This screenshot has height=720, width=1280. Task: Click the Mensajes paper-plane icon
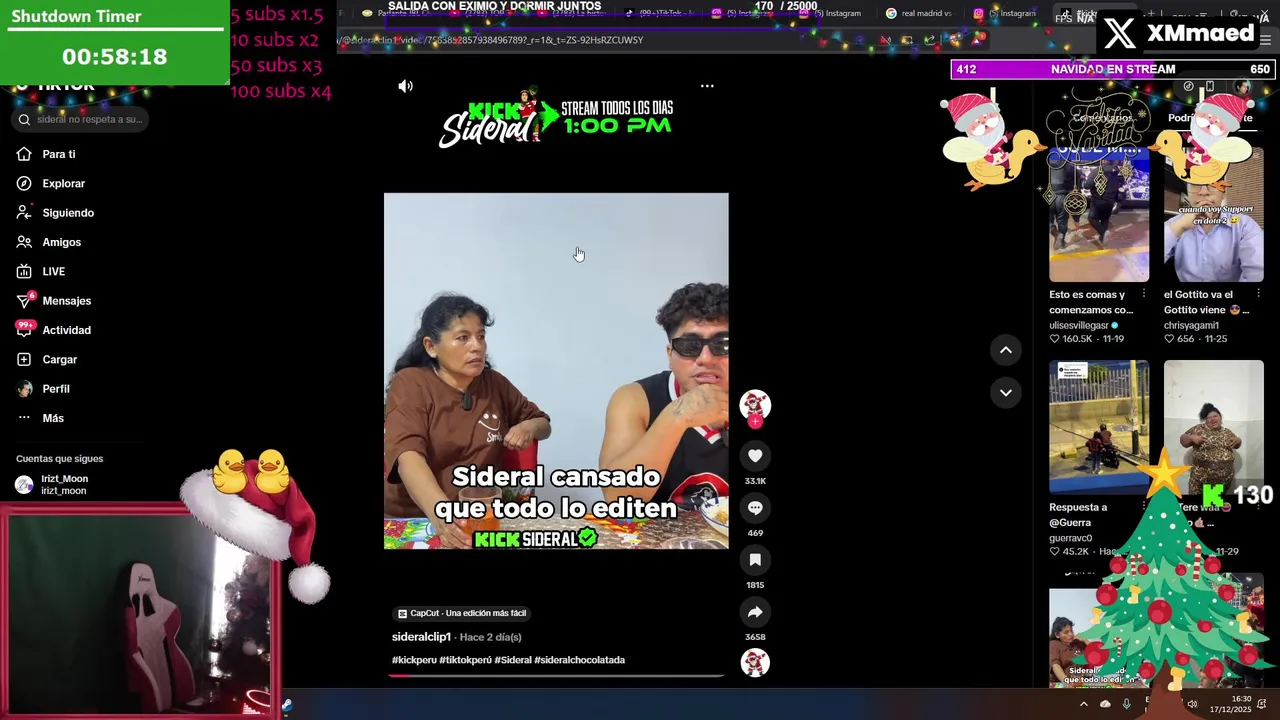click(x=24, y=301)
